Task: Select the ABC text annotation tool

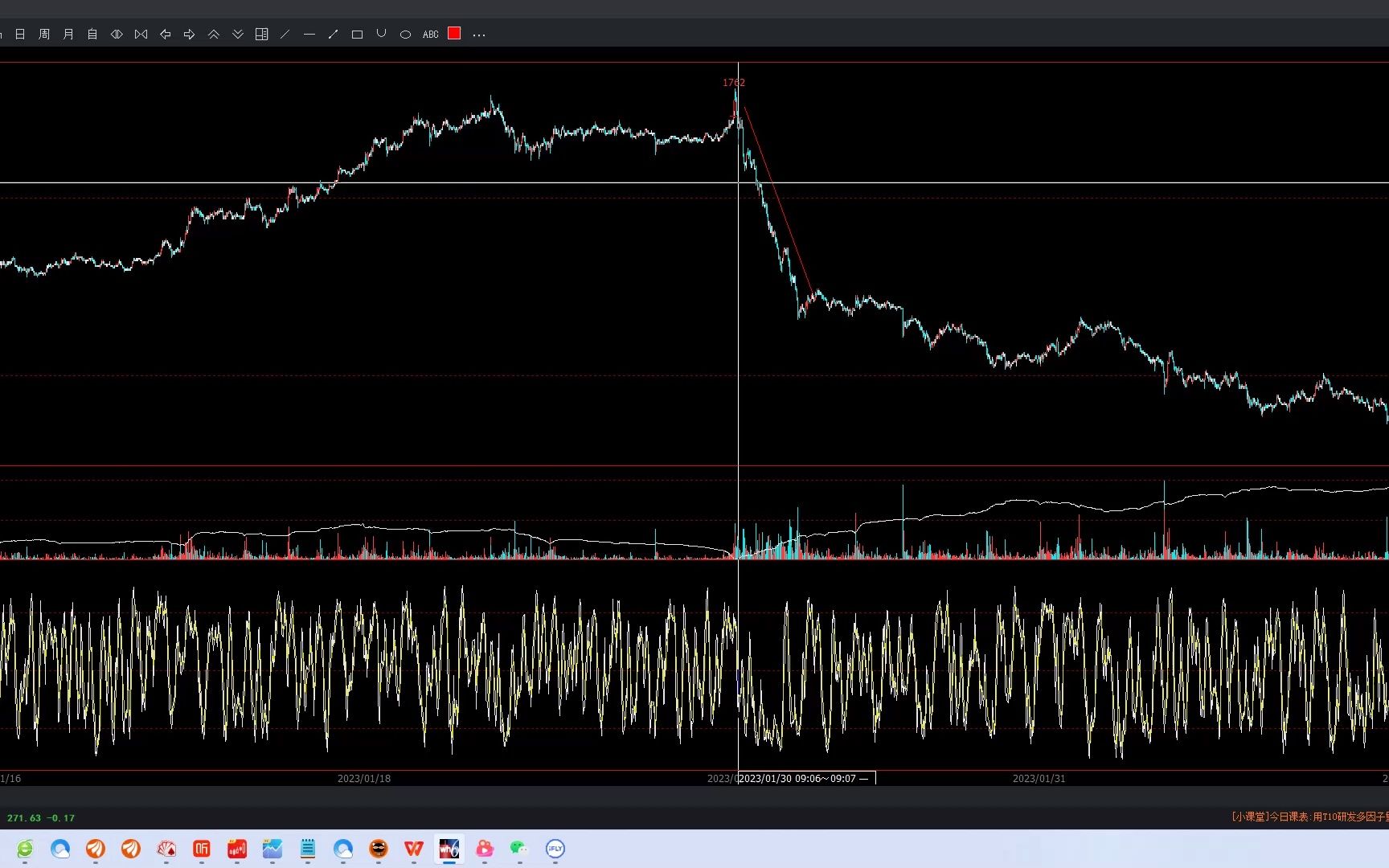Action: (431, 35)
